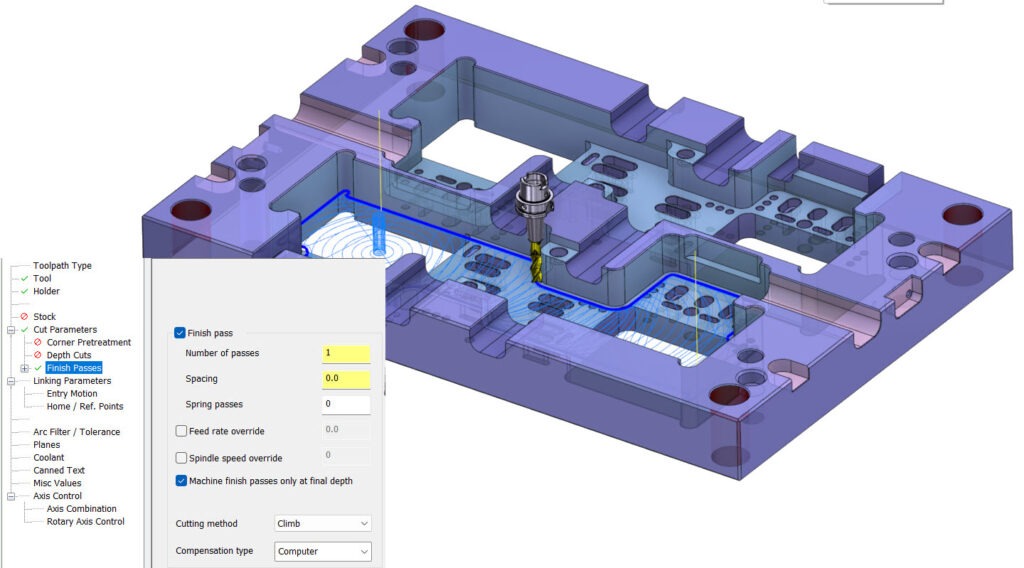This screenshot has width=1024, height=568.
Task: Uncheck the Finish pass checkbox
Action: [x=180, y=332]
